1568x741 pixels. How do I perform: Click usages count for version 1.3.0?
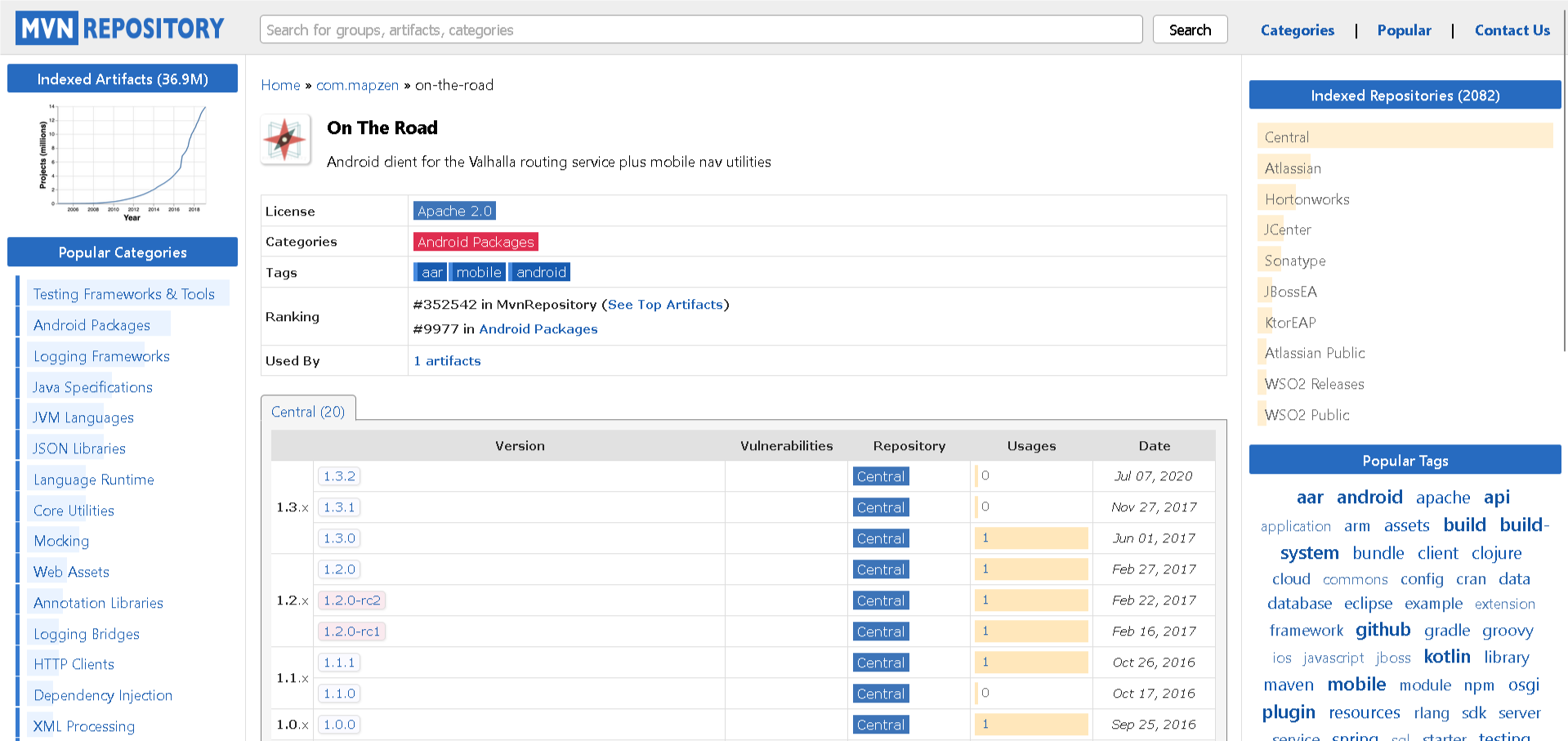coord(1031,538)
